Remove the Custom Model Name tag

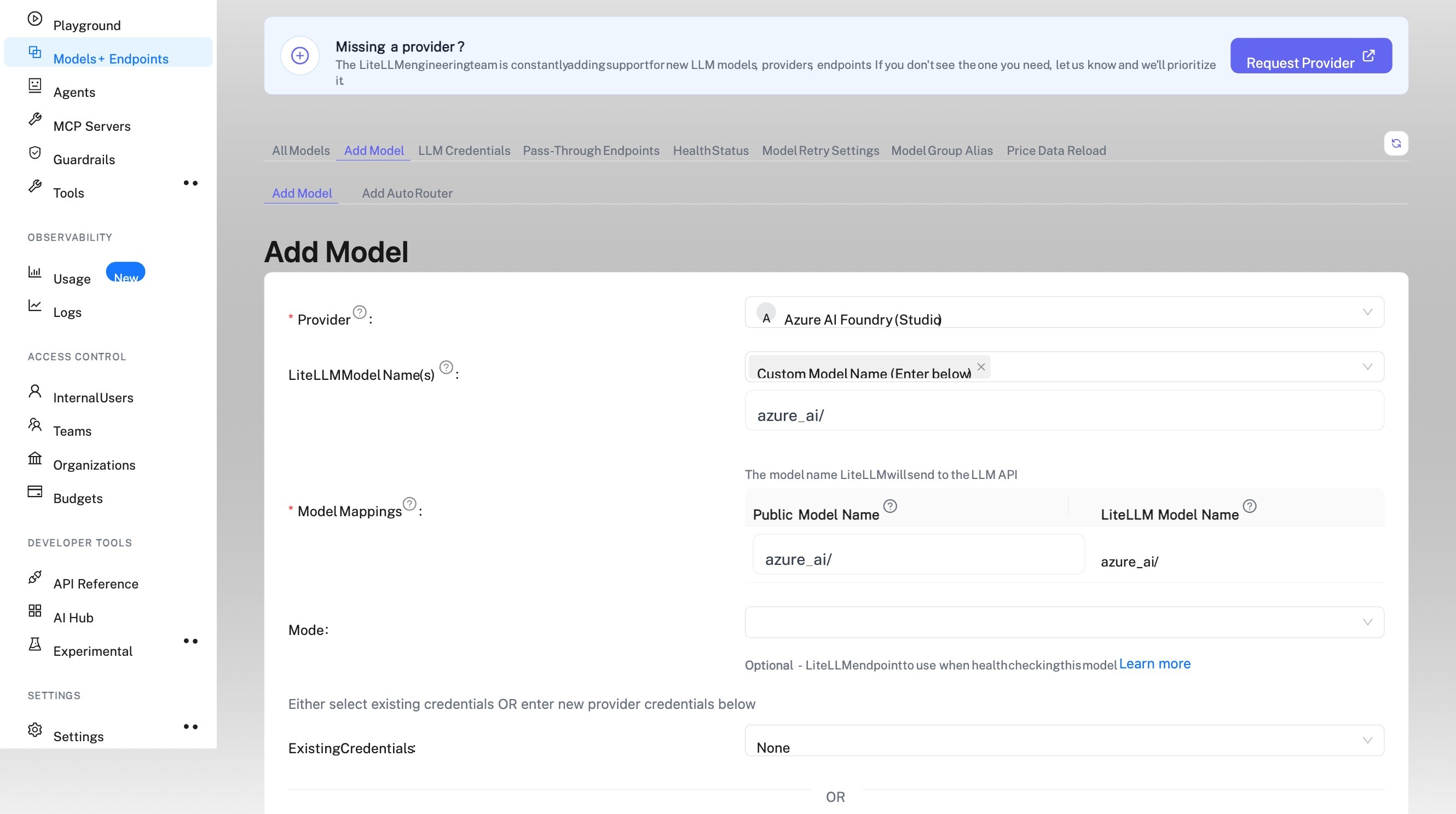[981, 366]
